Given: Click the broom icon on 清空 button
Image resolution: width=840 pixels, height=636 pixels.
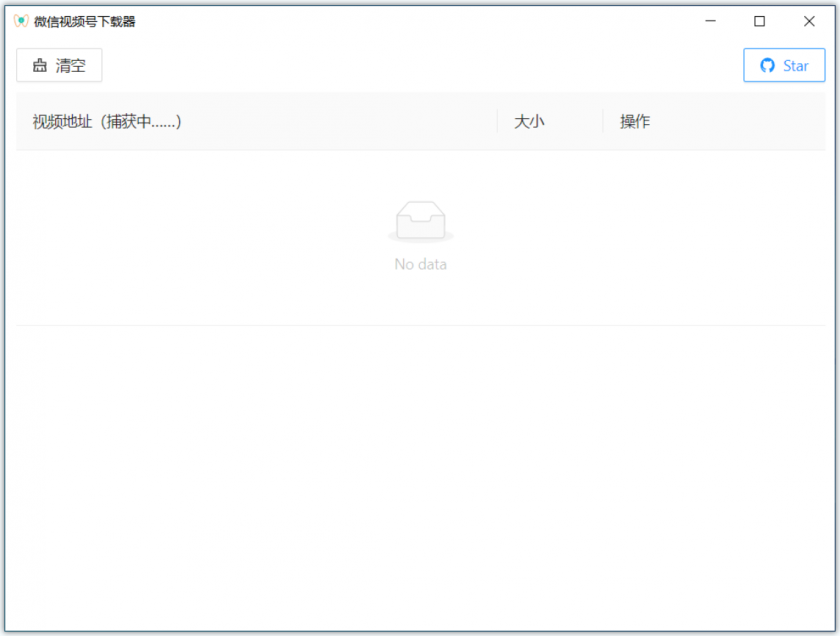Looking at the screenshot, I should pos(40,66).
